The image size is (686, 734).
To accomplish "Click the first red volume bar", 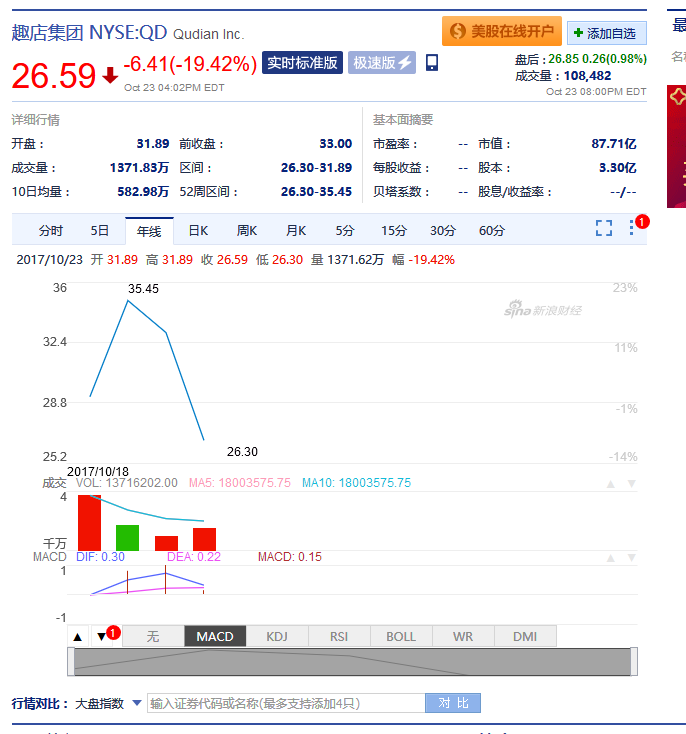I will 89,523.
